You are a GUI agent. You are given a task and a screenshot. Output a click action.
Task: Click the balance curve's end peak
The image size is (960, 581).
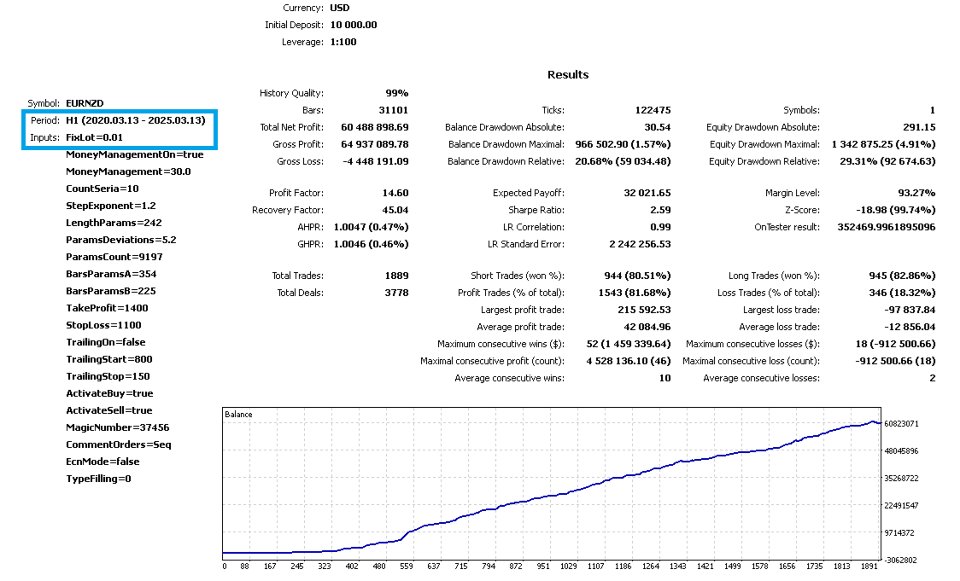point(873,421)
